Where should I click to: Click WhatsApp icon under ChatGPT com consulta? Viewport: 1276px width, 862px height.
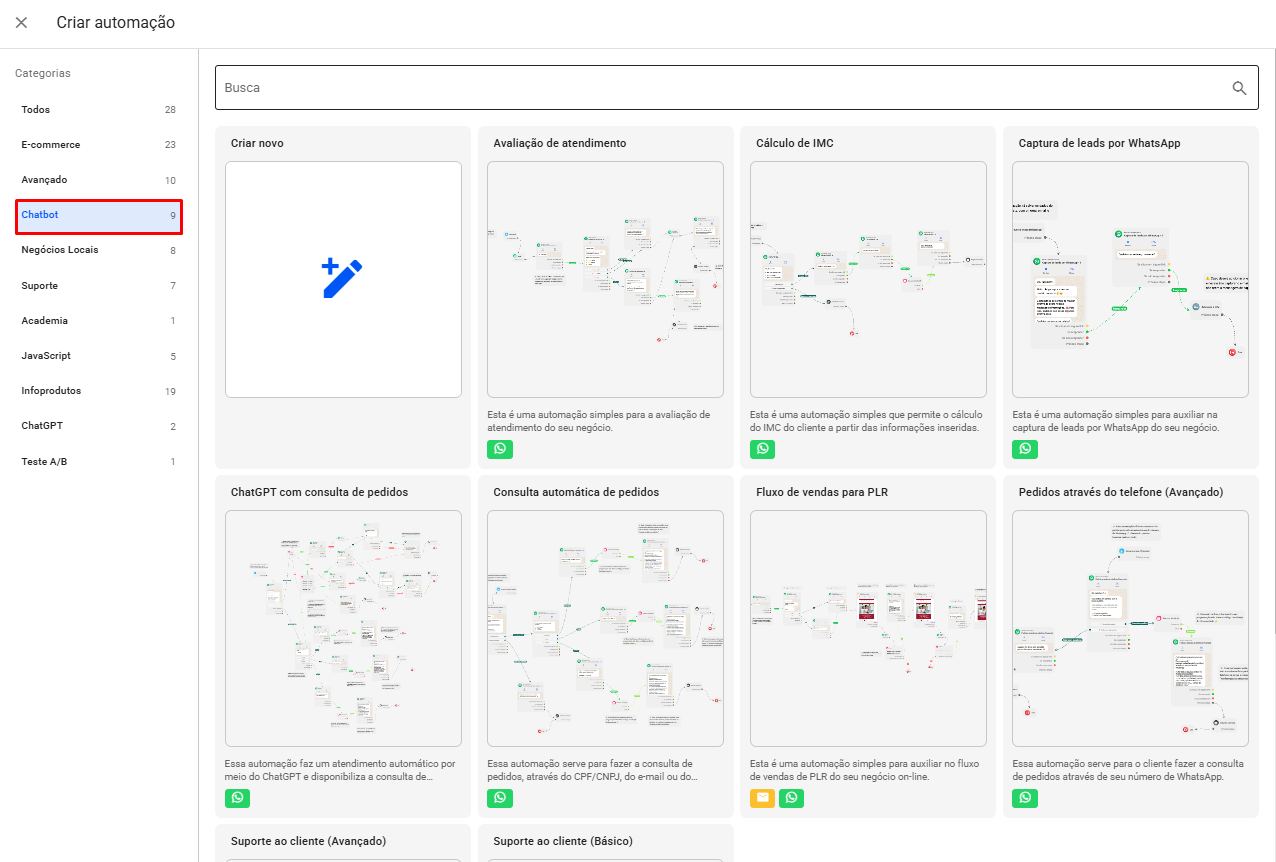pyautogui.click(x=237, y=798)
